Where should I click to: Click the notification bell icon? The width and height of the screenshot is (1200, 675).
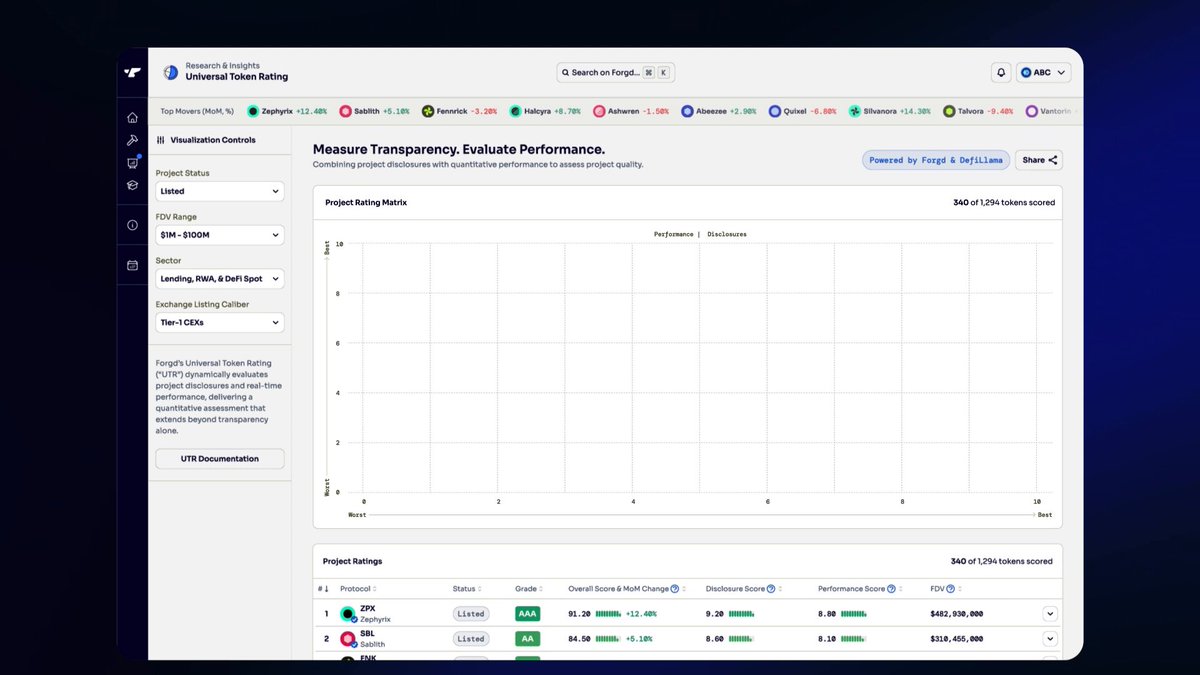(1001, 72)
